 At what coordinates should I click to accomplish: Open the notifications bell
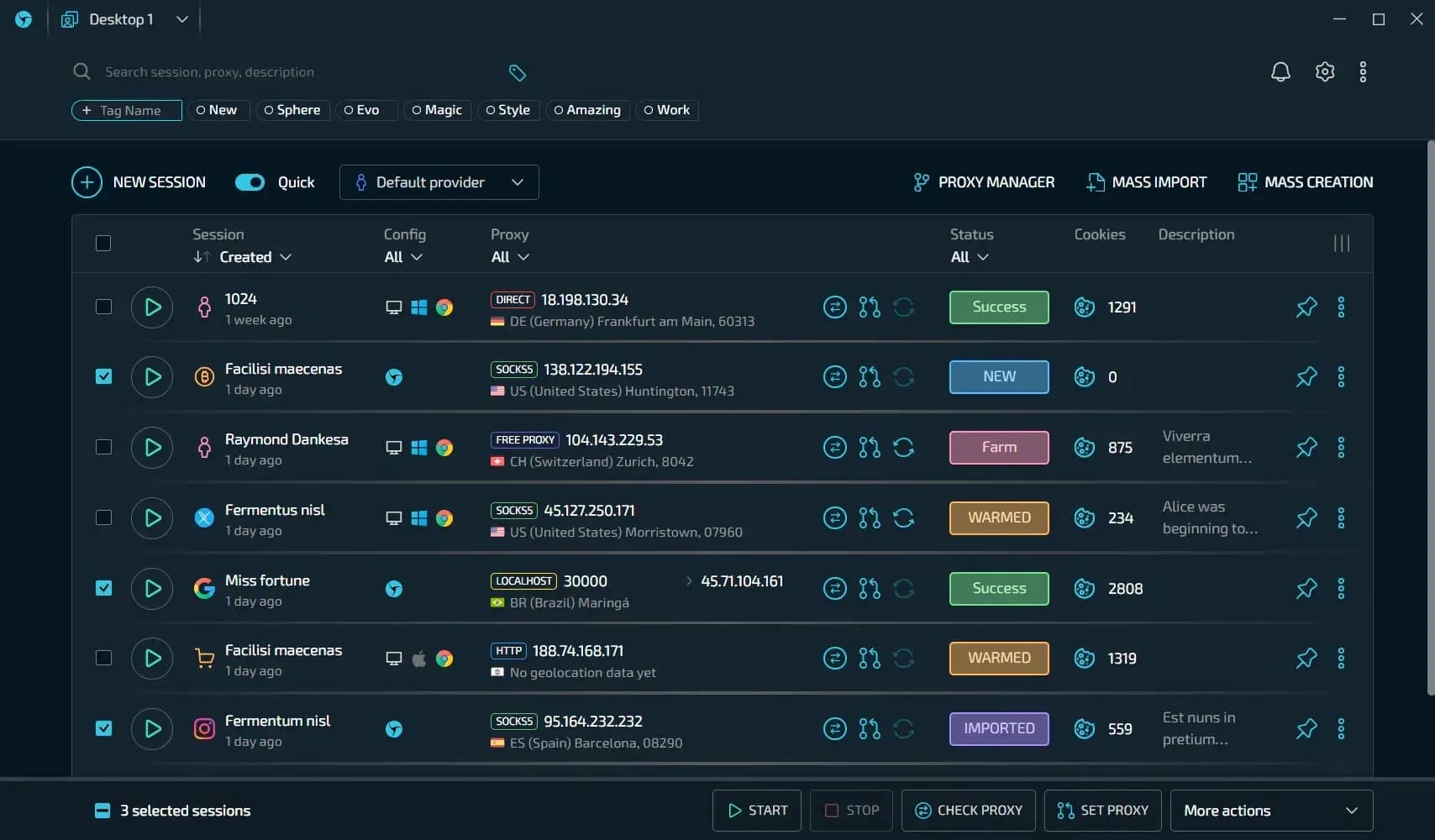tap(1280, 72)
